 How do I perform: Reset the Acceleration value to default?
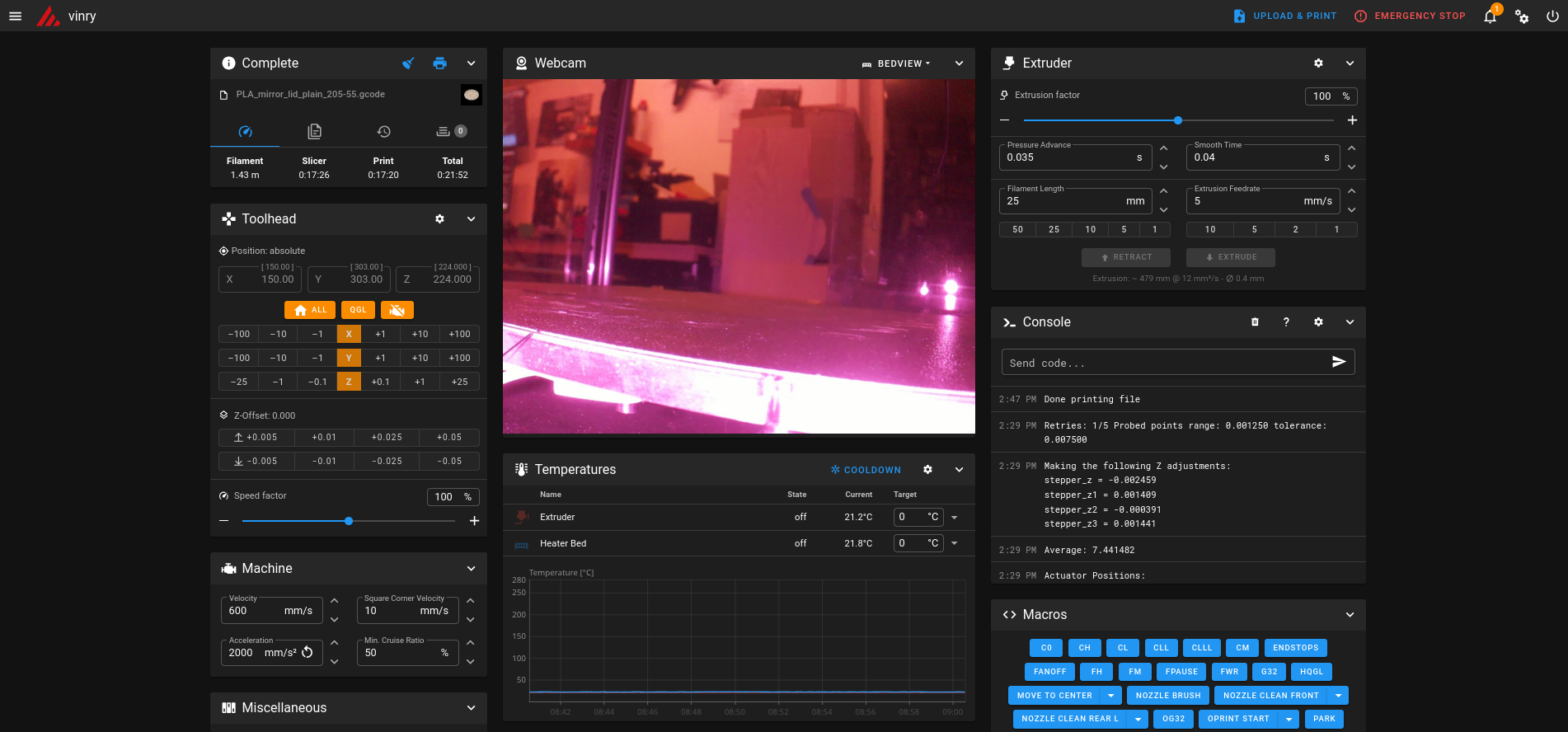point(307,652)
